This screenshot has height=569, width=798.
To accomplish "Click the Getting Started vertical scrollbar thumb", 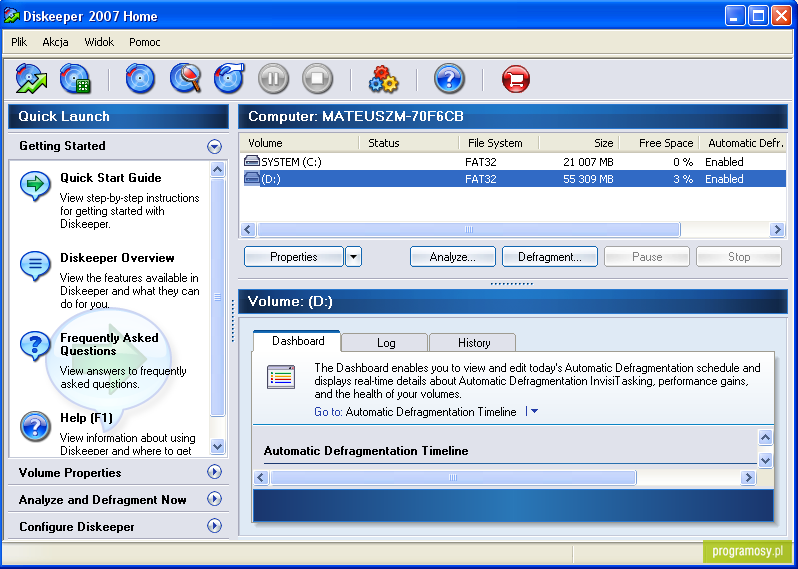I will pos(217,297).
